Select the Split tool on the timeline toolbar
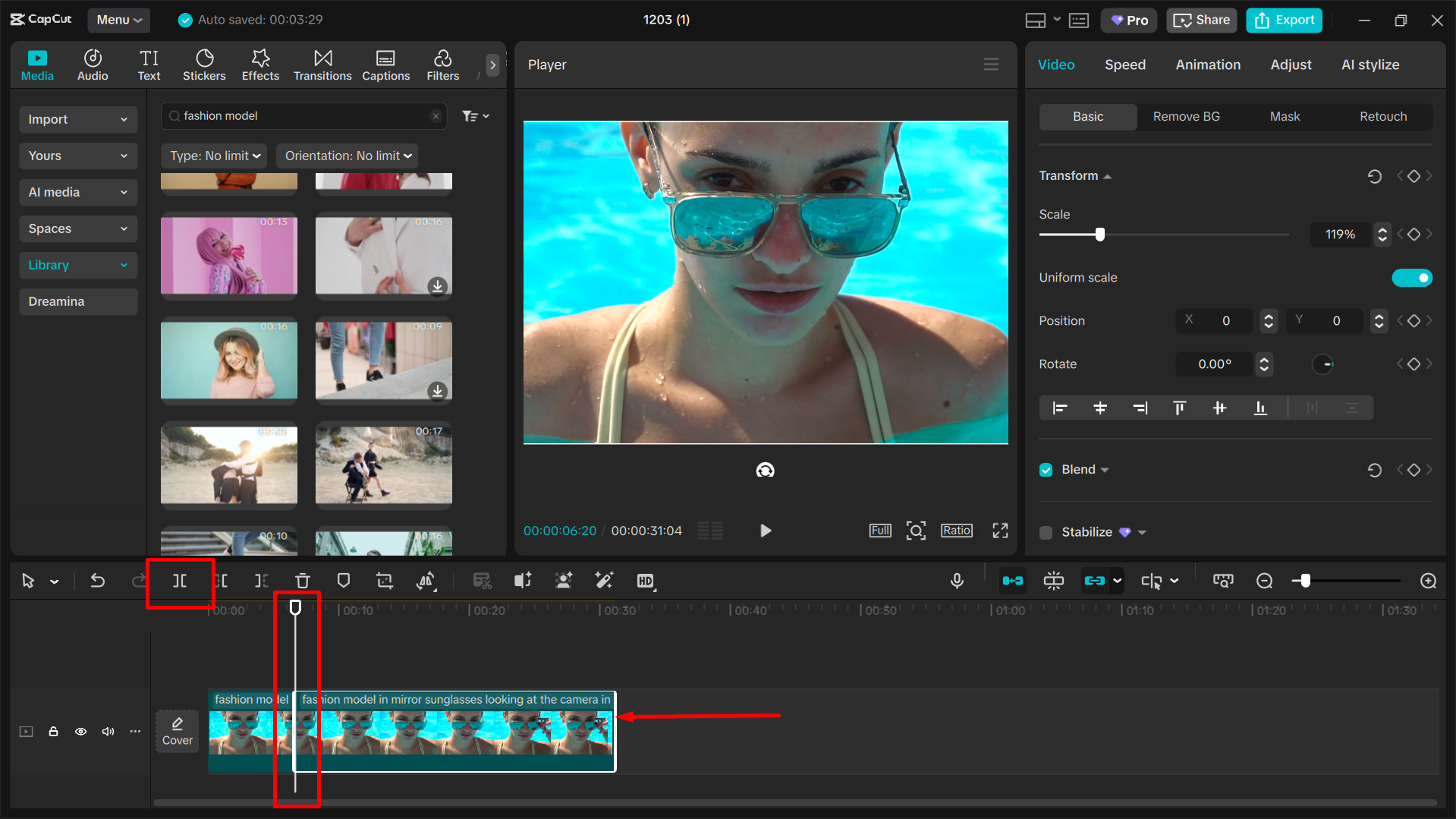Screen dimensions: 1456x819 point(180,581)
